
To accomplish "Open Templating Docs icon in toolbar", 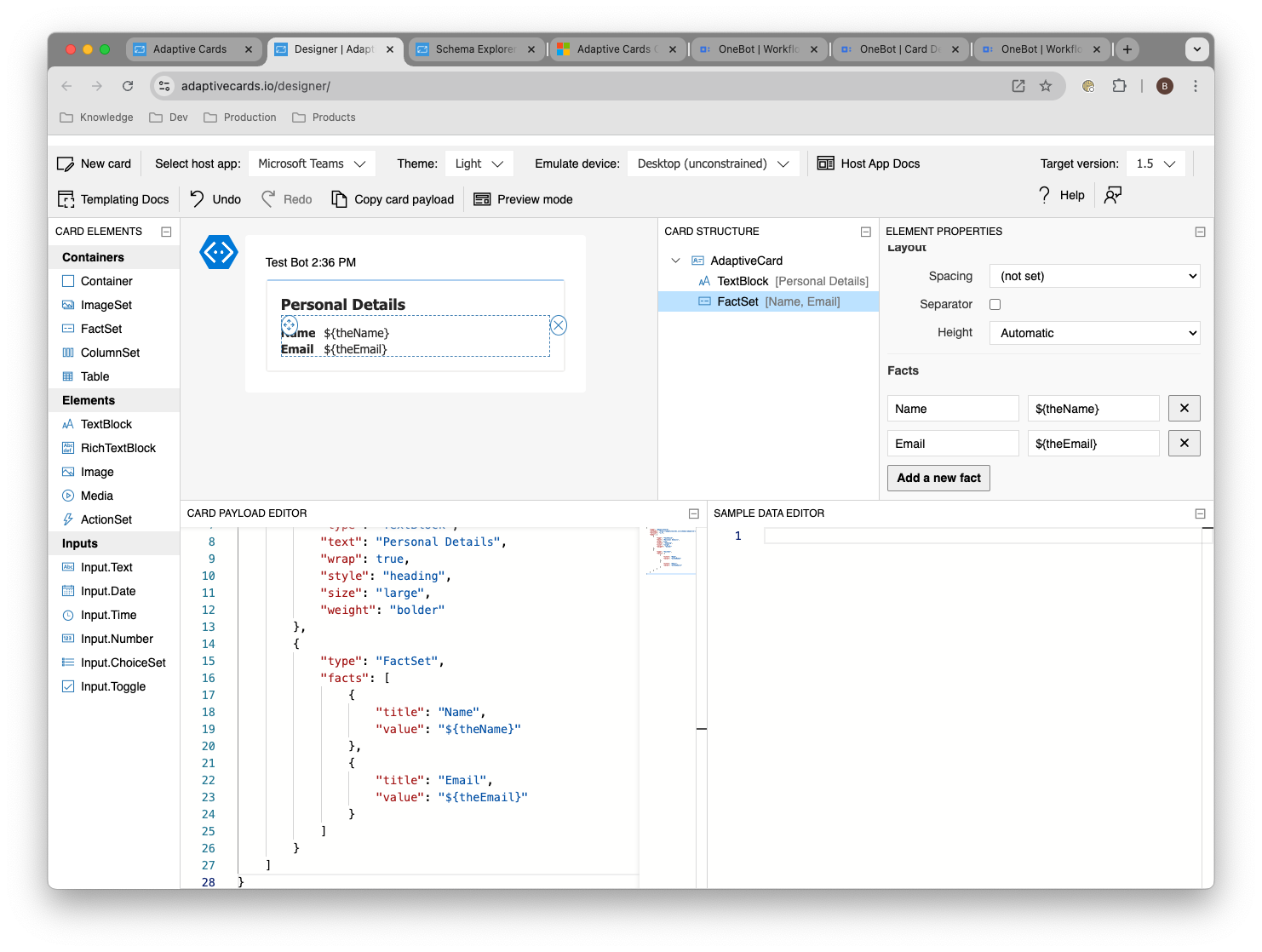I will pyautogui.click(x=66, y=199).
